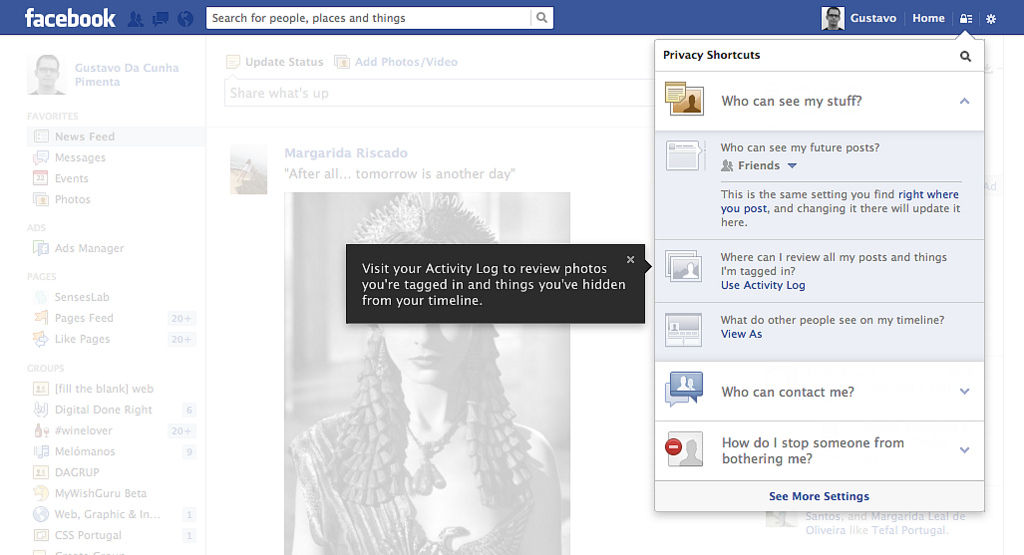Expand 'How do I stop someone' chevron

pyautogui.click(x=965, y=450)
